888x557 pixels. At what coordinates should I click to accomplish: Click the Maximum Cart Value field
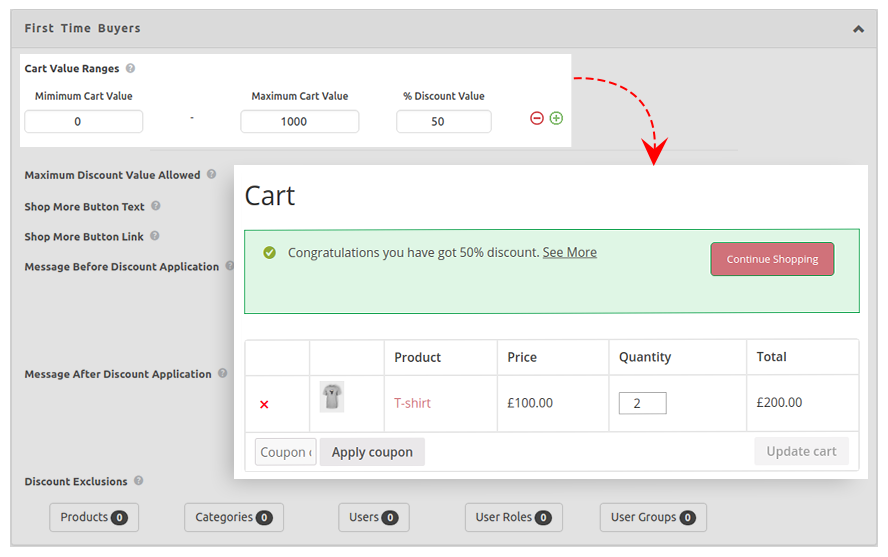click(299, 122)
